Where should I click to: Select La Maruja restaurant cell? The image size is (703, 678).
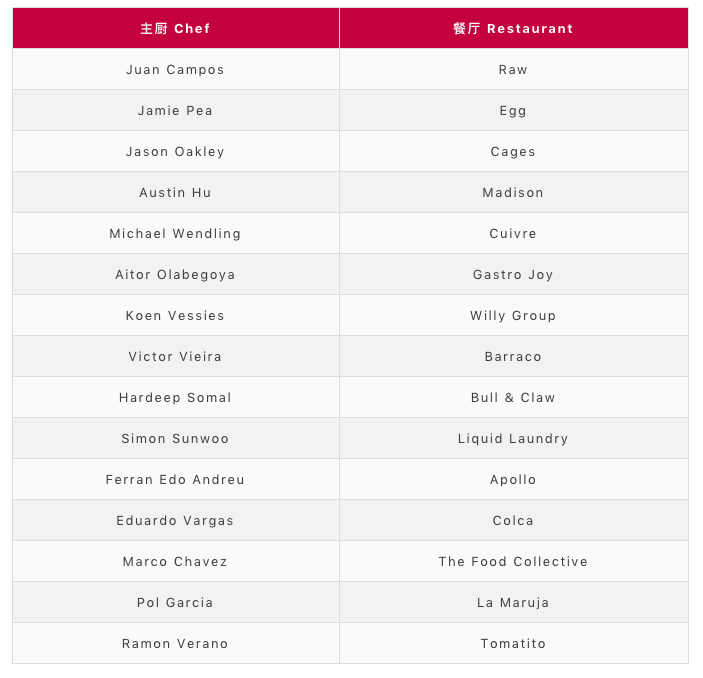(514, 602)
